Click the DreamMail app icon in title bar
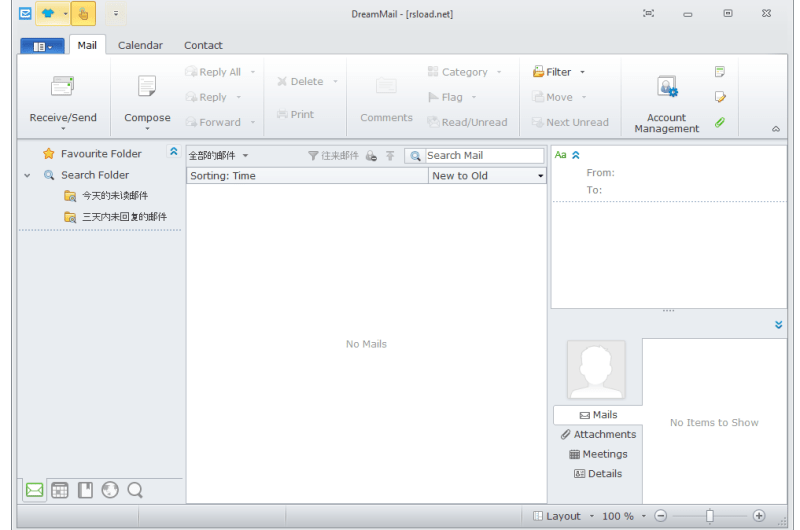The width and height of the screenshot is (800, 530). pos(25,14)
